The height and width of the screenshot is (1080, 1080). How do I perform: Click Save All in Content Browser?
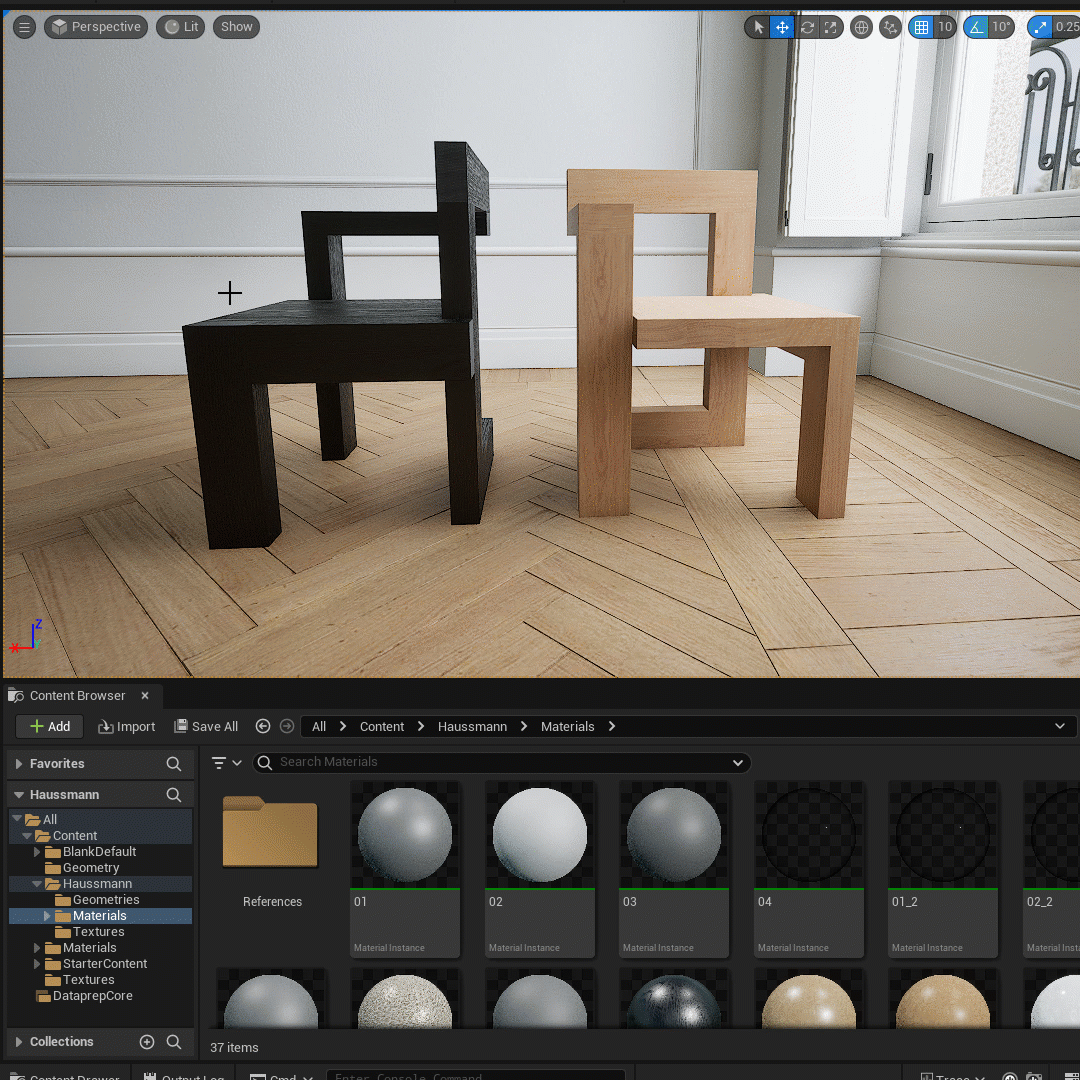[x=206, y=726]
